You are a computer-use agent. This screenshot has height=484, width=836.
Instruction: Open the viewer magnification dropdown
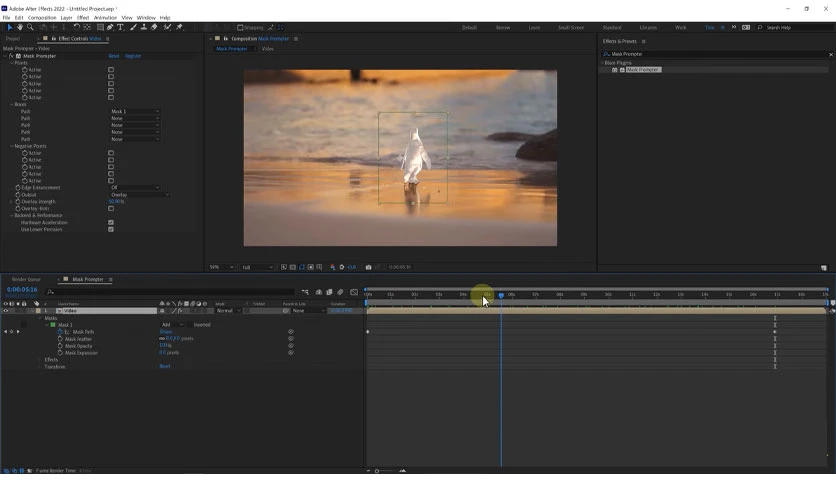221,267
